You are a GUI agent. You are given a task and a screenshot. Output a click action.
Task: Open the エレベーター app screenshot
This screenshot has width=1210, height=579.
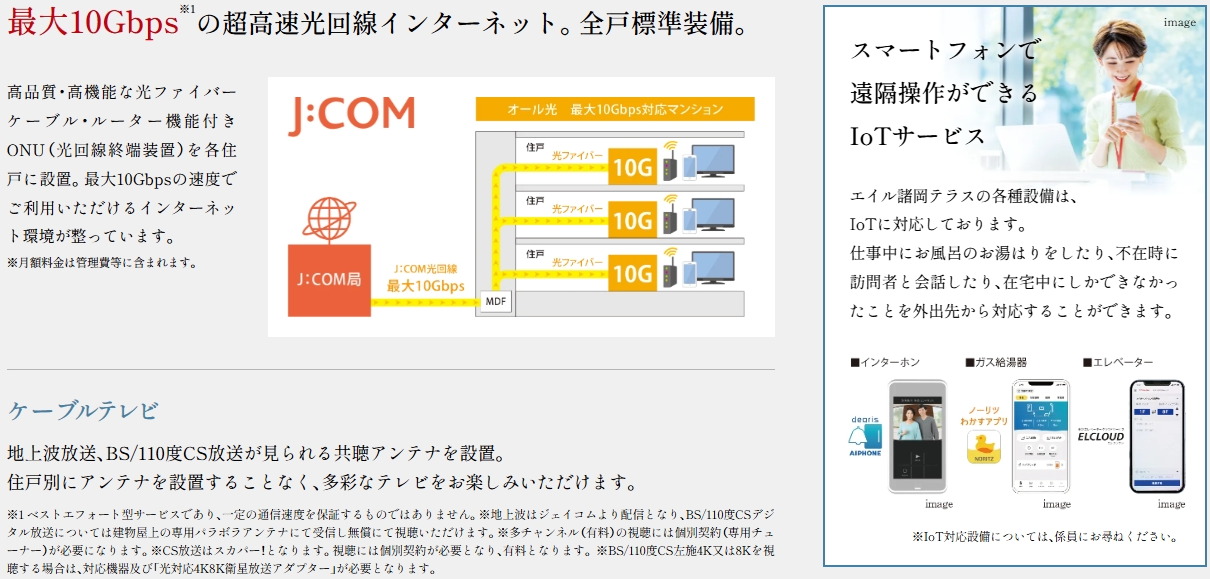click(1158, 435)
